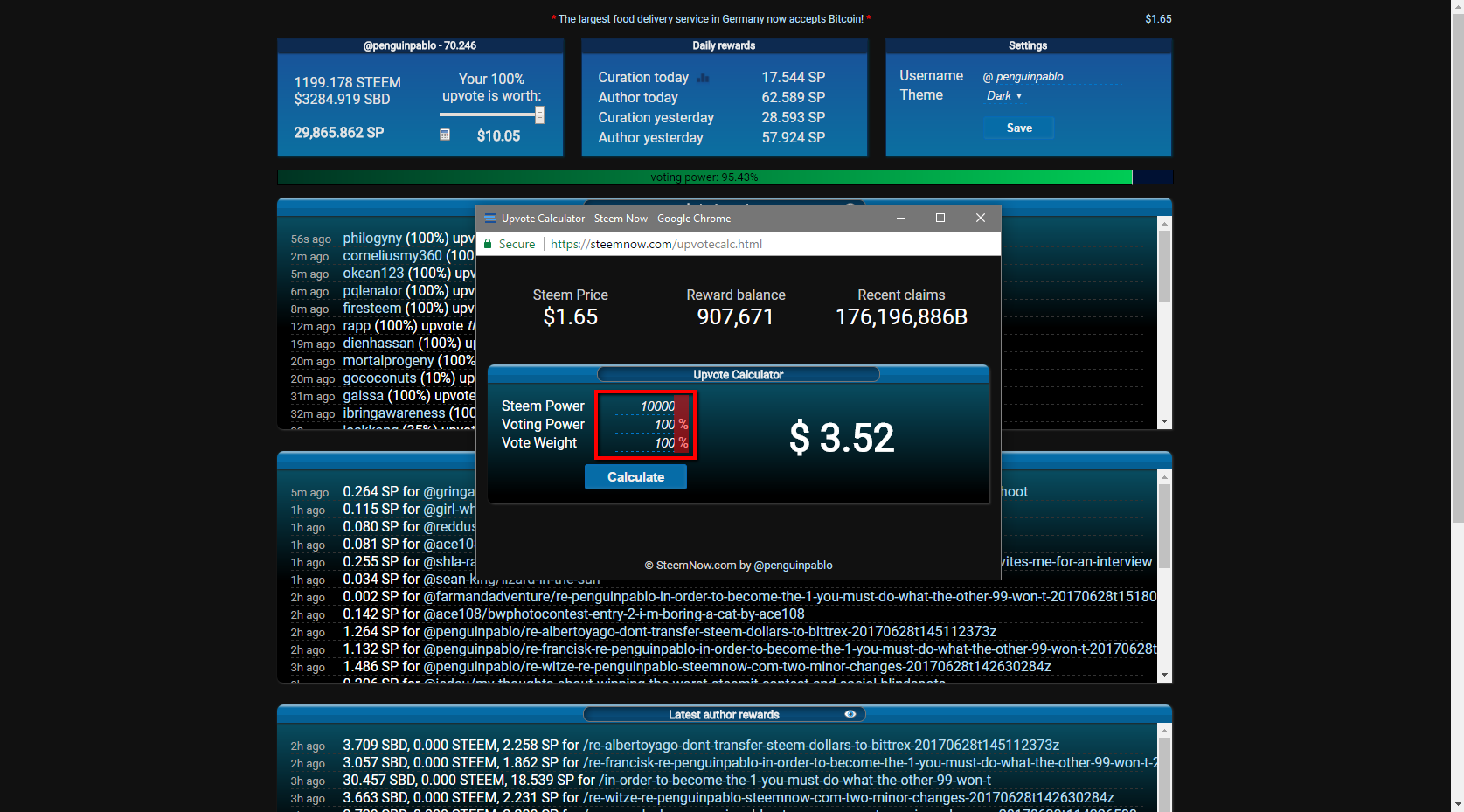This screenshot has height=812, width=1464.
Task: Click the popup address bar URL steemnow.com/upvotecalc.html
Action: pos(656,244)
